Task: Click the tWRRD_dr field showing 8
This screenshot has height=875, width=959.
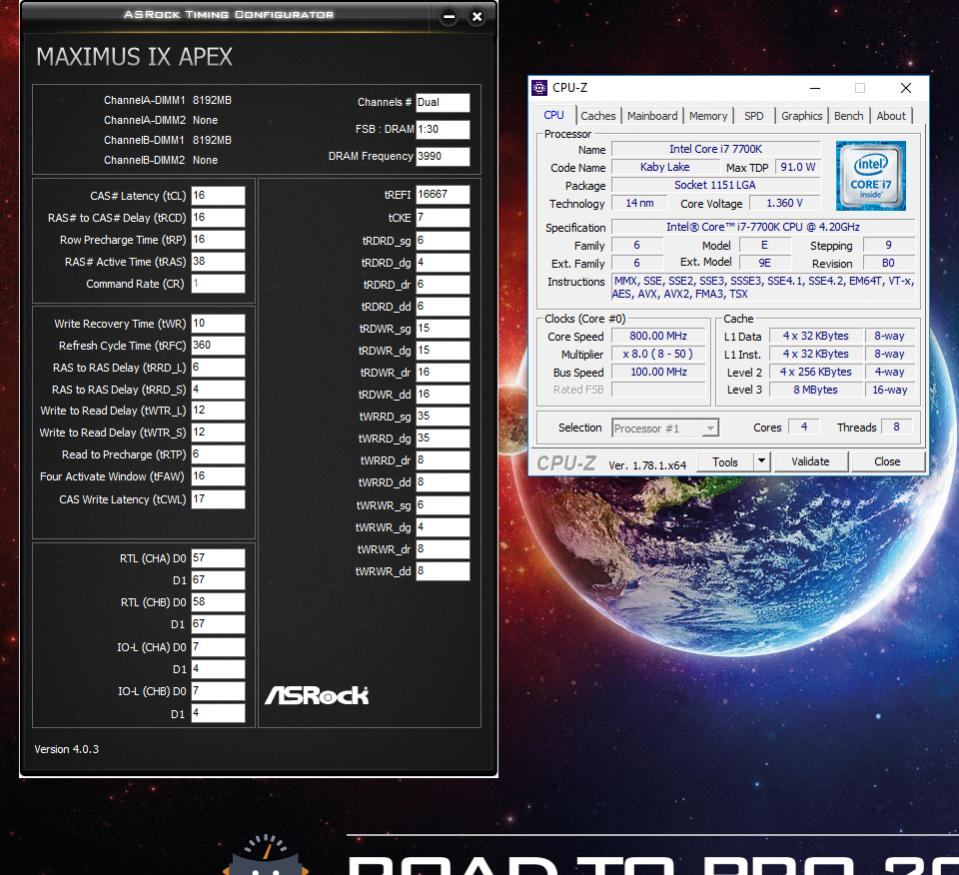Action: 443,460
